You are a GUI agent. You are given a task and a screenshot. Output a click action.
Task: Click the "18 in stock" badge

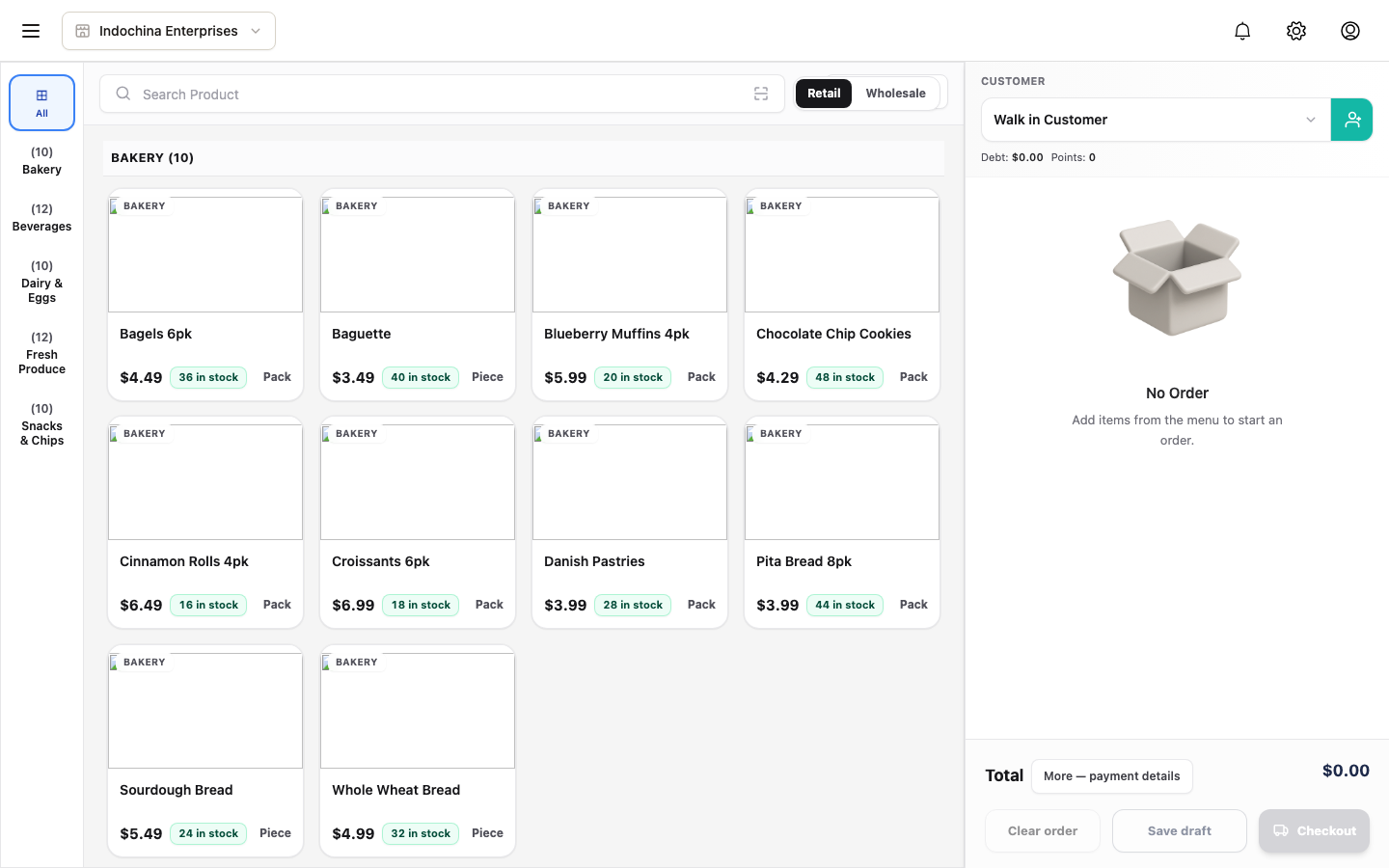pos(421,606)
